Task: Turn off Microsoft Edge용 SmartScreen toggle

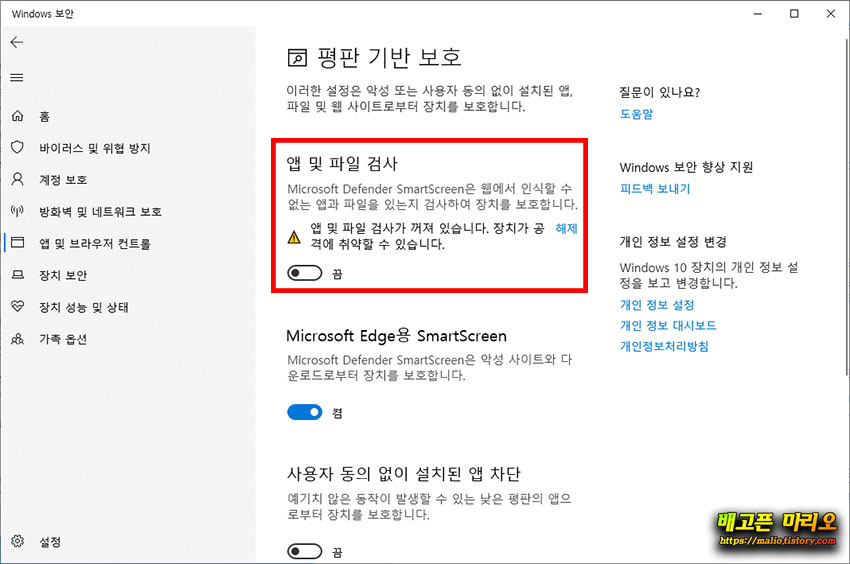Action: [304, 413]
